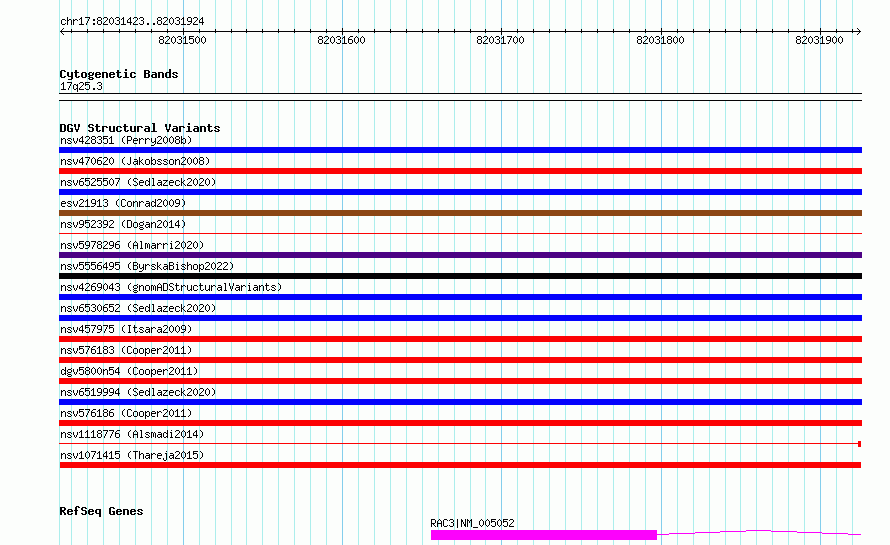Click the blue bar under nsv4269043

tap(460, 297)
